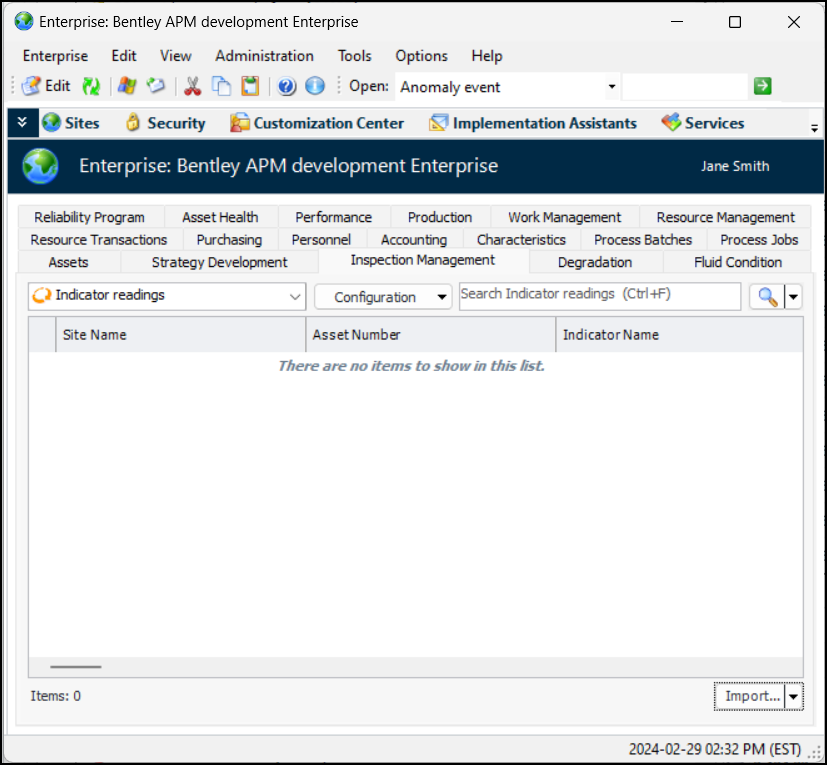Click the Enterprise globe icon in header
827x765 pixels.
coord(40,166)
